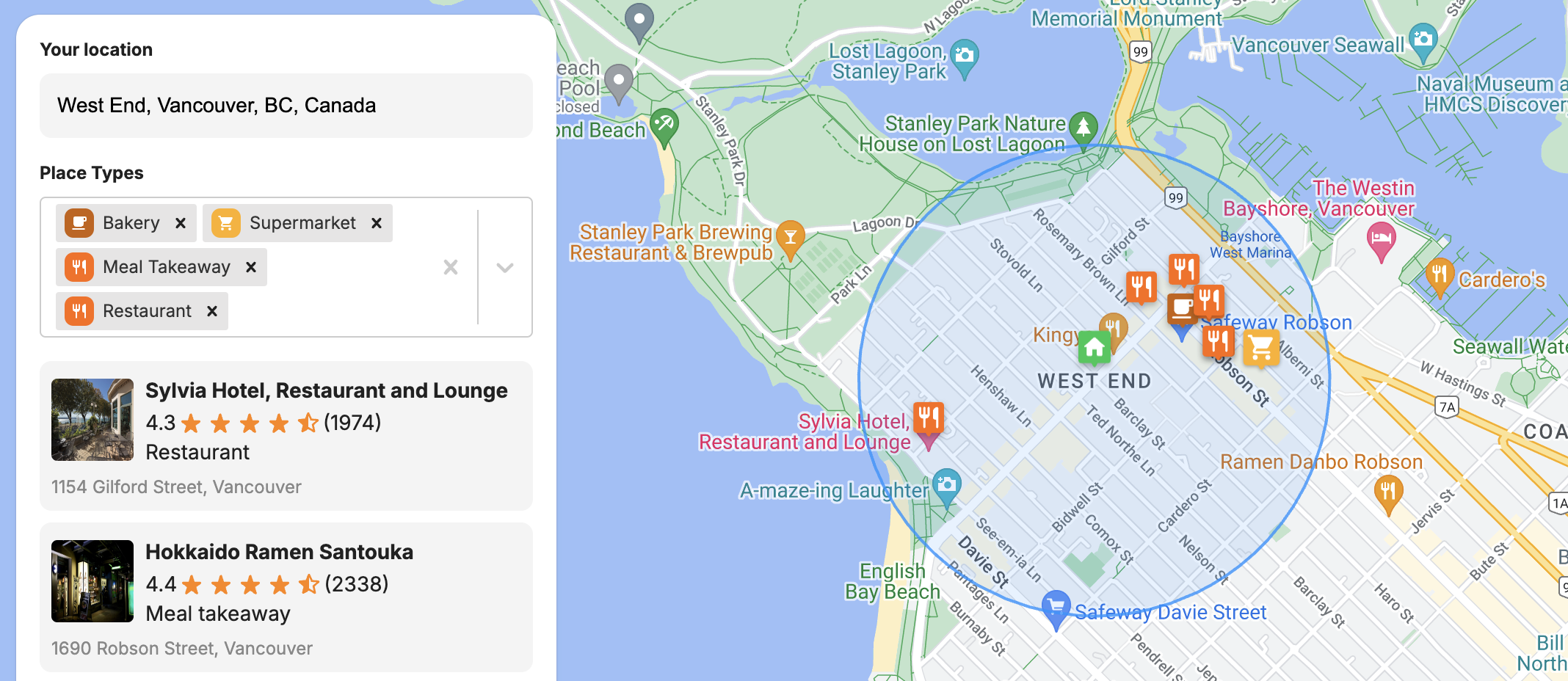The height and width of the screenshot is (681, 1568).
Task: Click the bakery coffee-cup marker near Safeway Robson
Action: click(x=1181, y=308)
